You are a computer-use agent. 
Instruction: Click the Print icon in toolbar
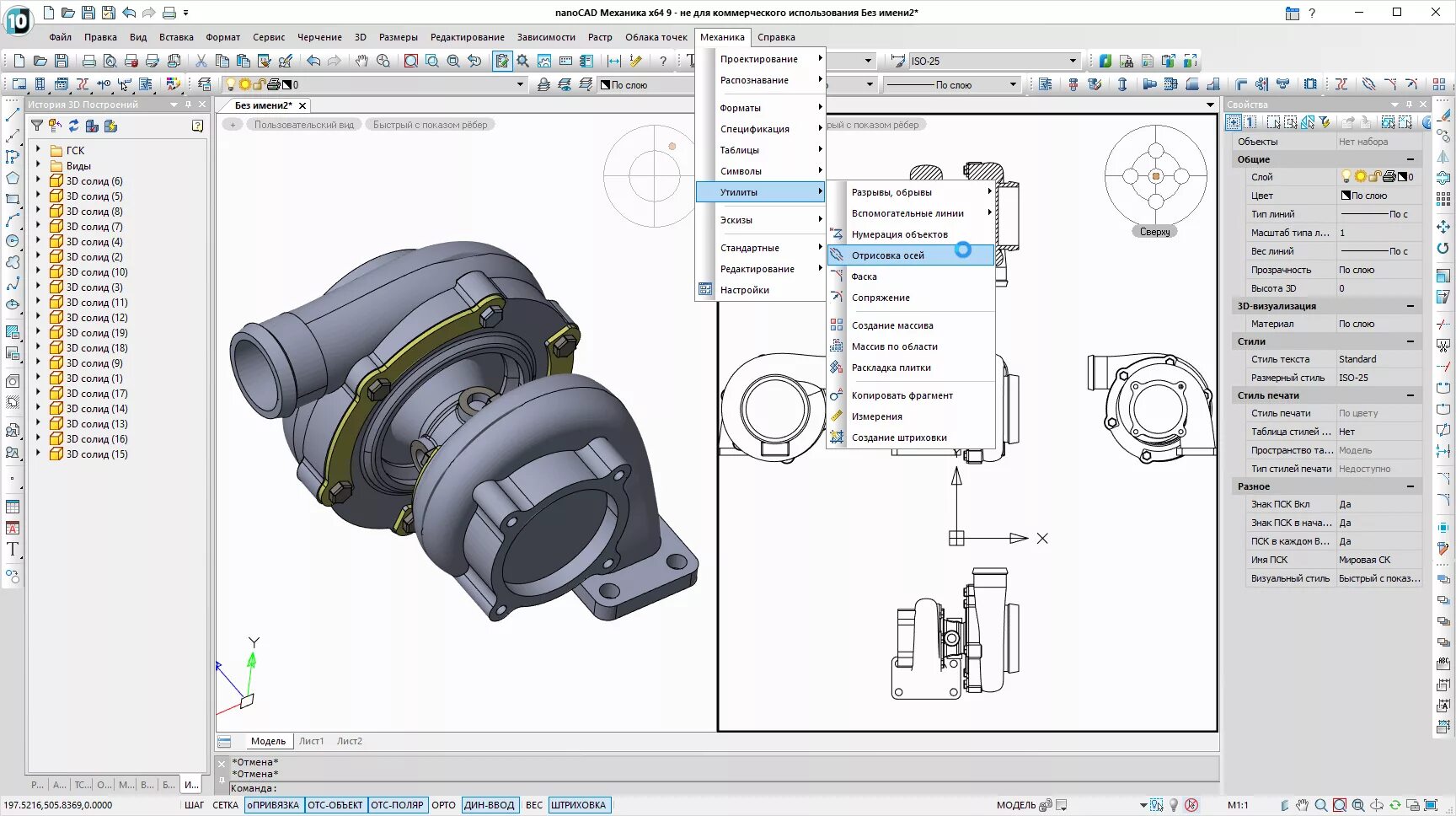pos(88,61)
